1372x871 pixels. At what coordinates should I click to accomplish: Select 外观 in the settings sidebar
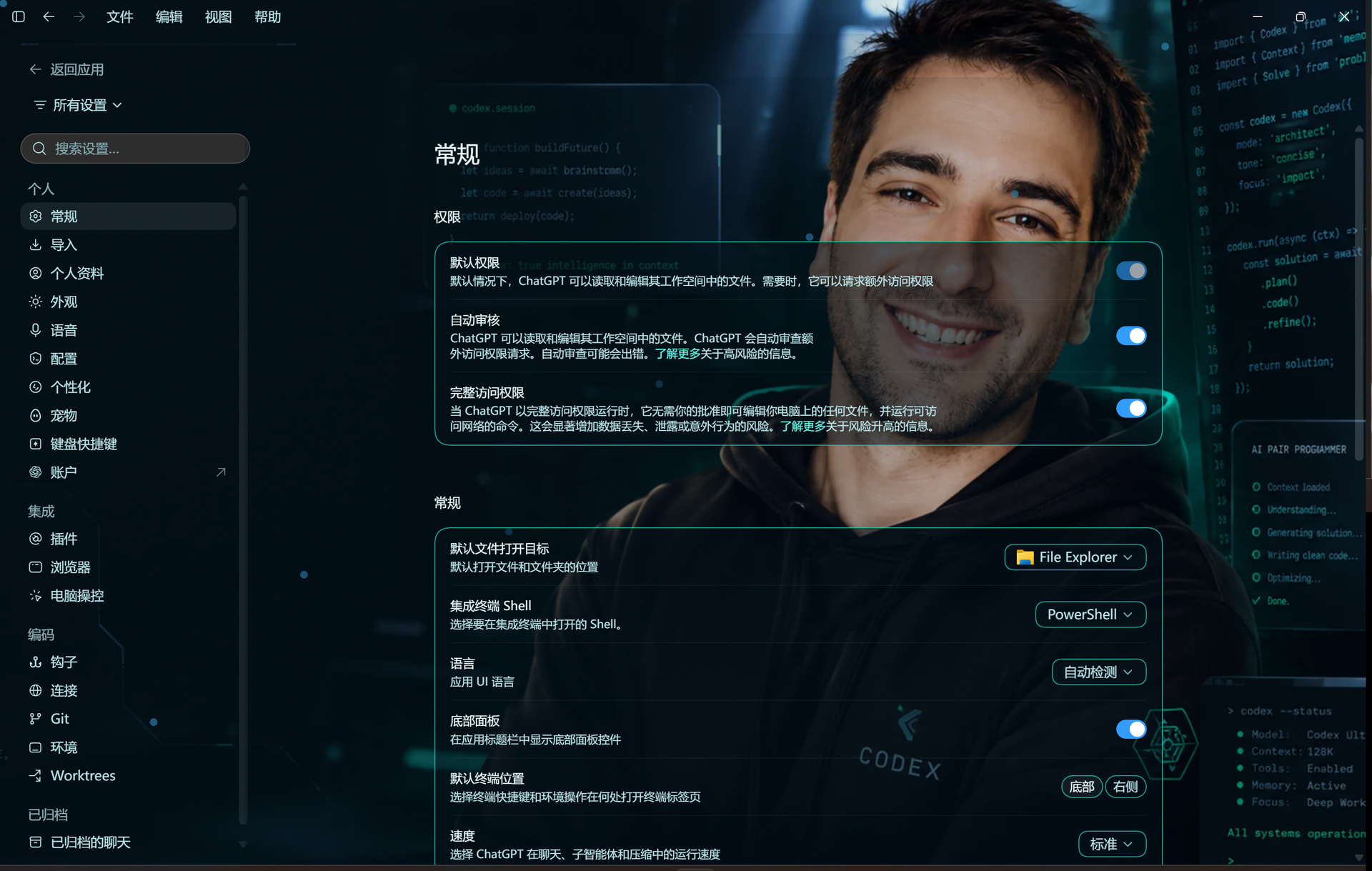128,302
